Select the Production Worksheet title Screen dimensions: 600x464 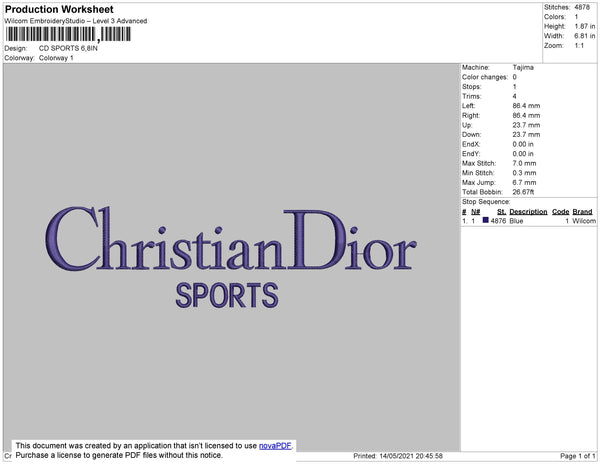pyautogui.click(x=59, y=9)
